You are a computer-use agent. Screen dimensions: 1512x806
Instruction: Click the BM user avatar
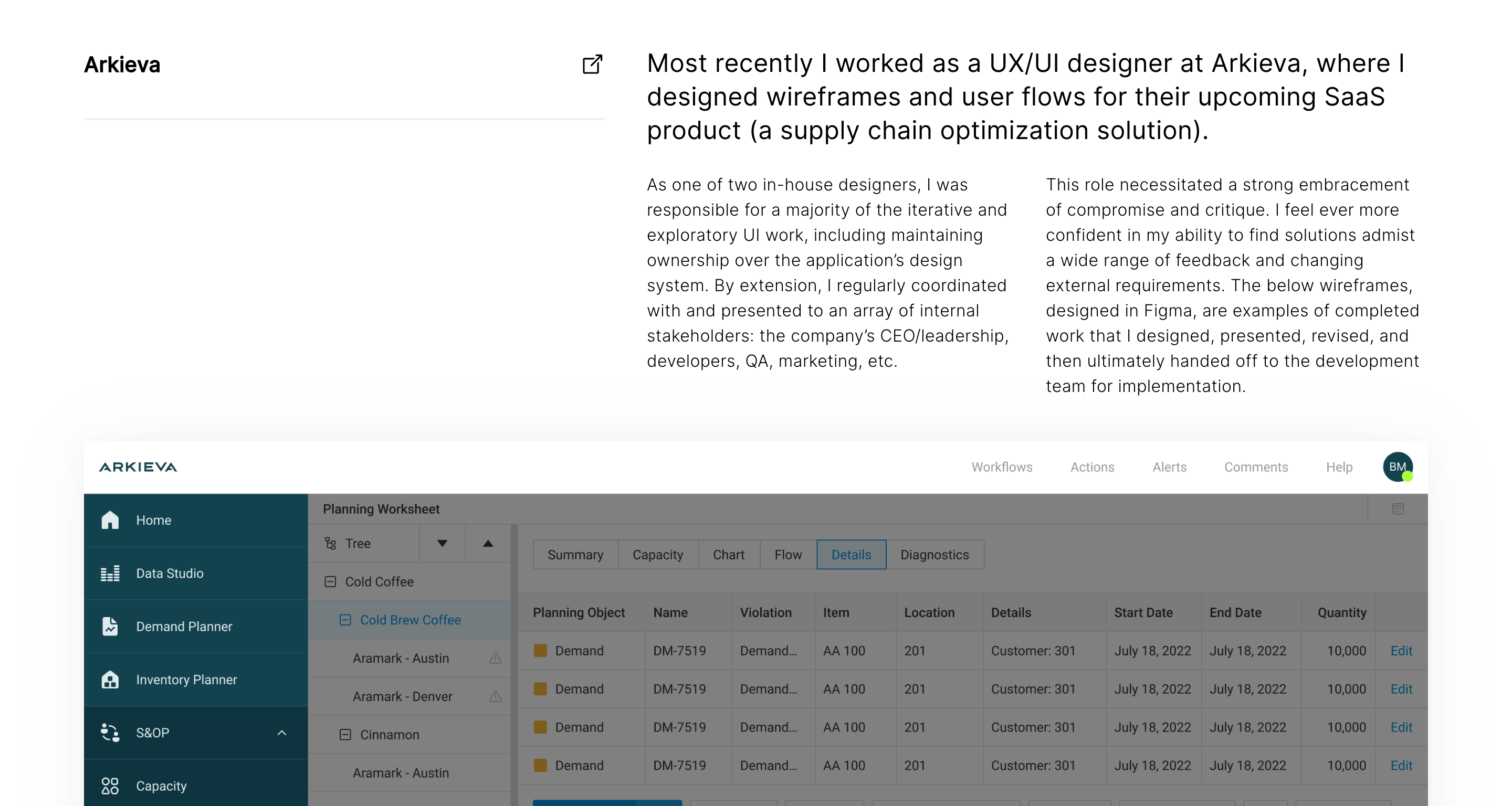tap(1397, 467)
